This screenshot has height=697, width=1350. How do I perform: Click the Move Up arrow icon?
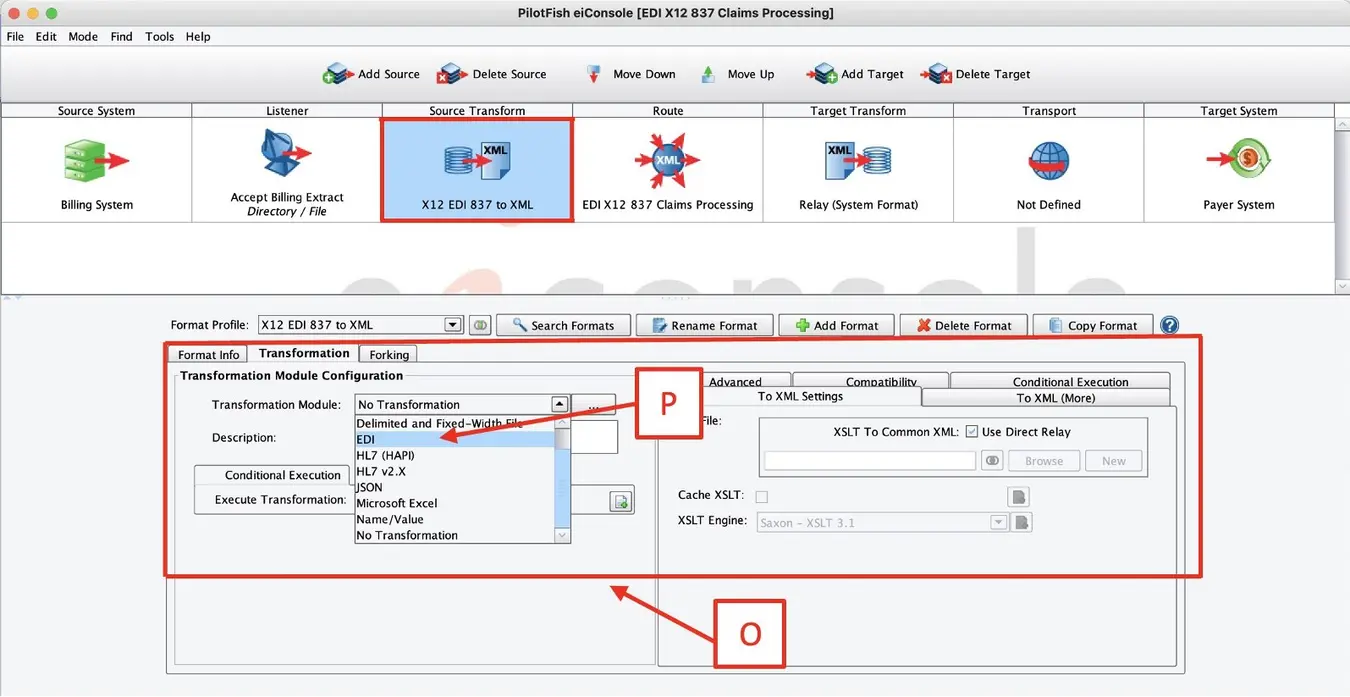tap(708, 74)
